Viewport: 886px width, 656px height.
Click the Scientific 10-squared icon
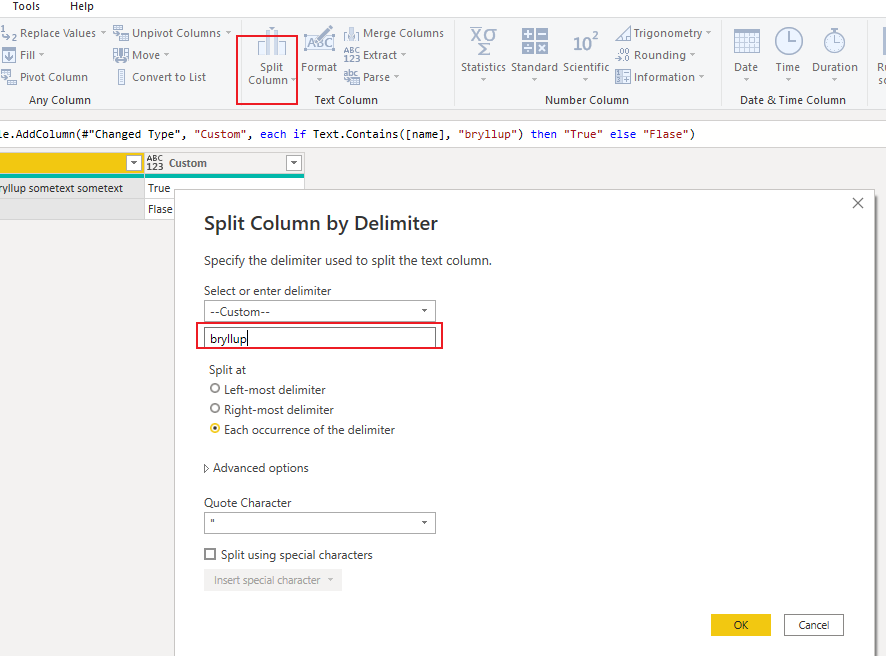tap(585, 42)
